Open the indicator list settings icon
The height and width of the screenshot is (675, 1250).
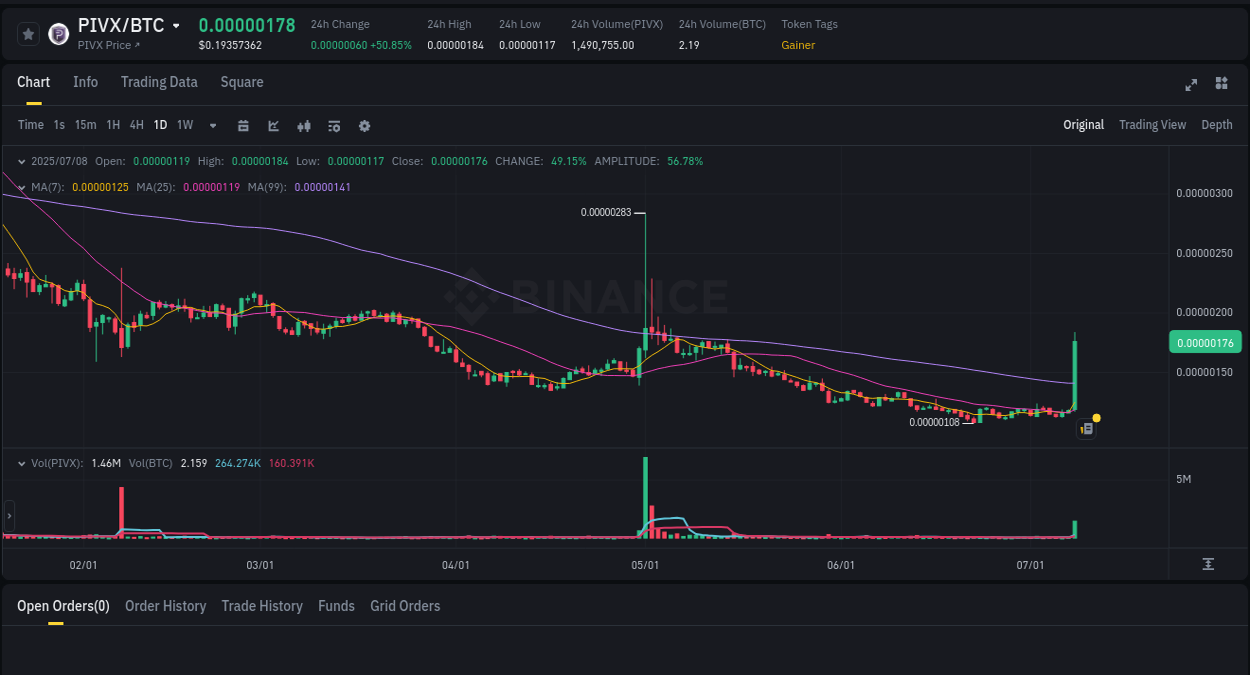click(x=333, y=125)
